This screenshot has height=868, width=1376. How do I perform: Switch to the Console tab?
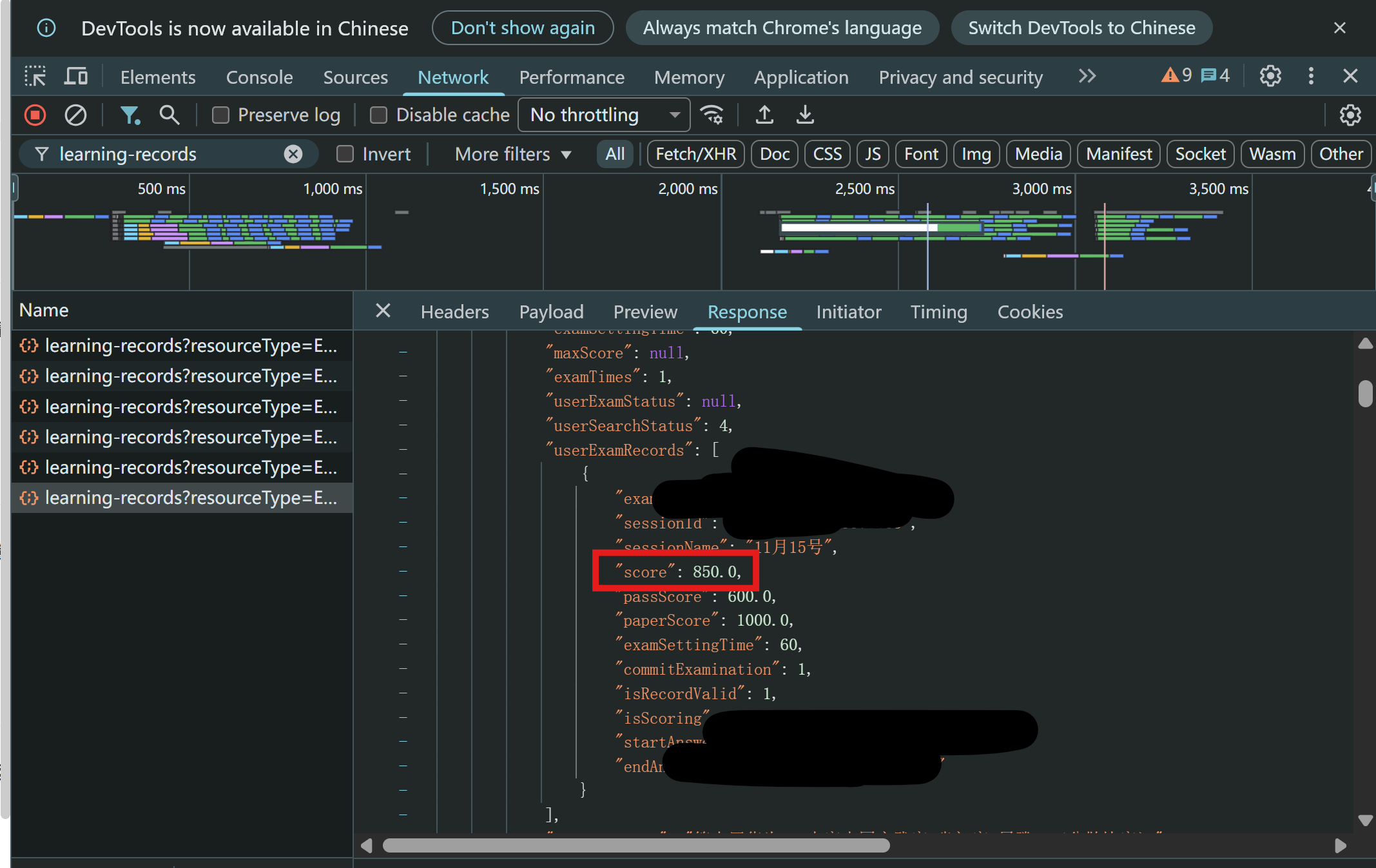(x=259, y=77)
